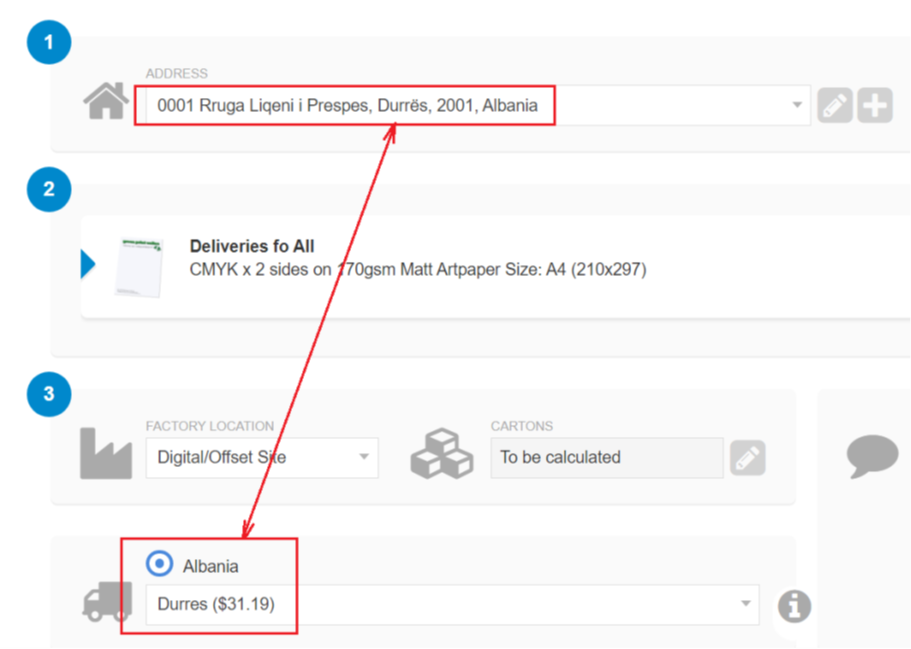The height and width of the screenshot is (649, 911).
Task: Edit the selected address with pencil icon
Action: point(835,106)
